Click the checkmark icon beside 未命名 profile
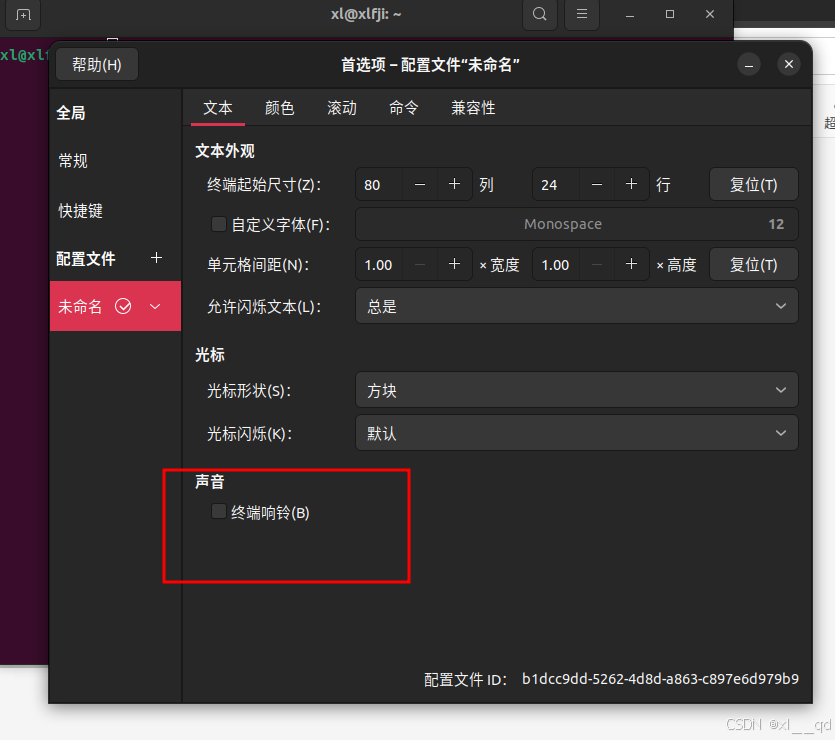The width and height of the screenshot is (835, 740). click(x=124, y=306)
